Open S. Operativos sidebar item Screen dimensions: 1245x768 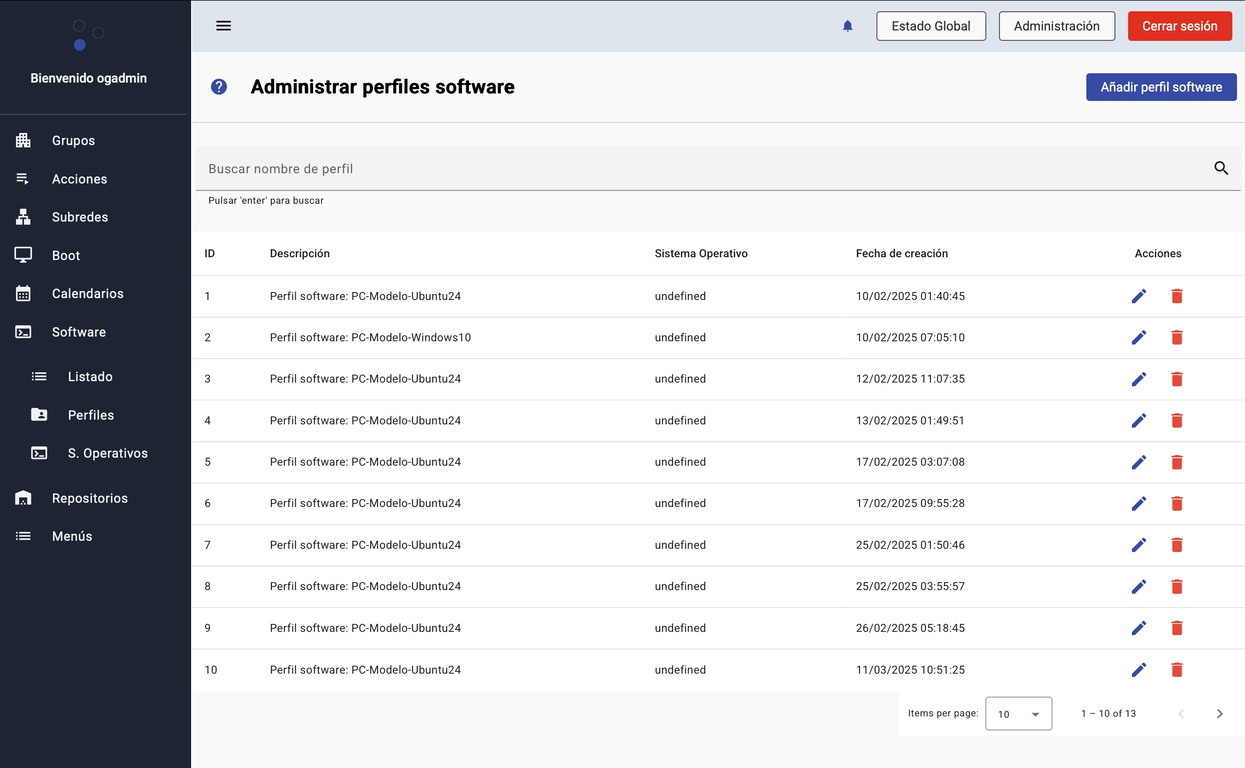tap(107, 453)
